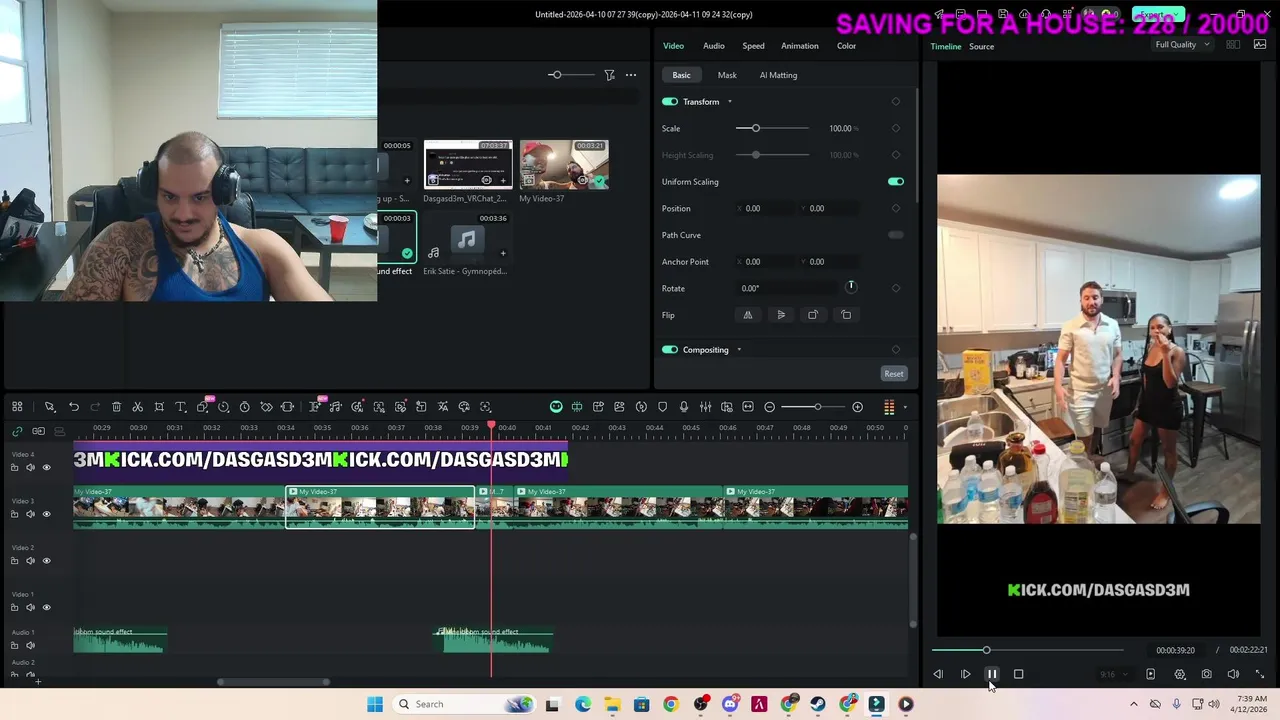Click the green Export button
The image size is (1280, 720).
pos(1158,15)
